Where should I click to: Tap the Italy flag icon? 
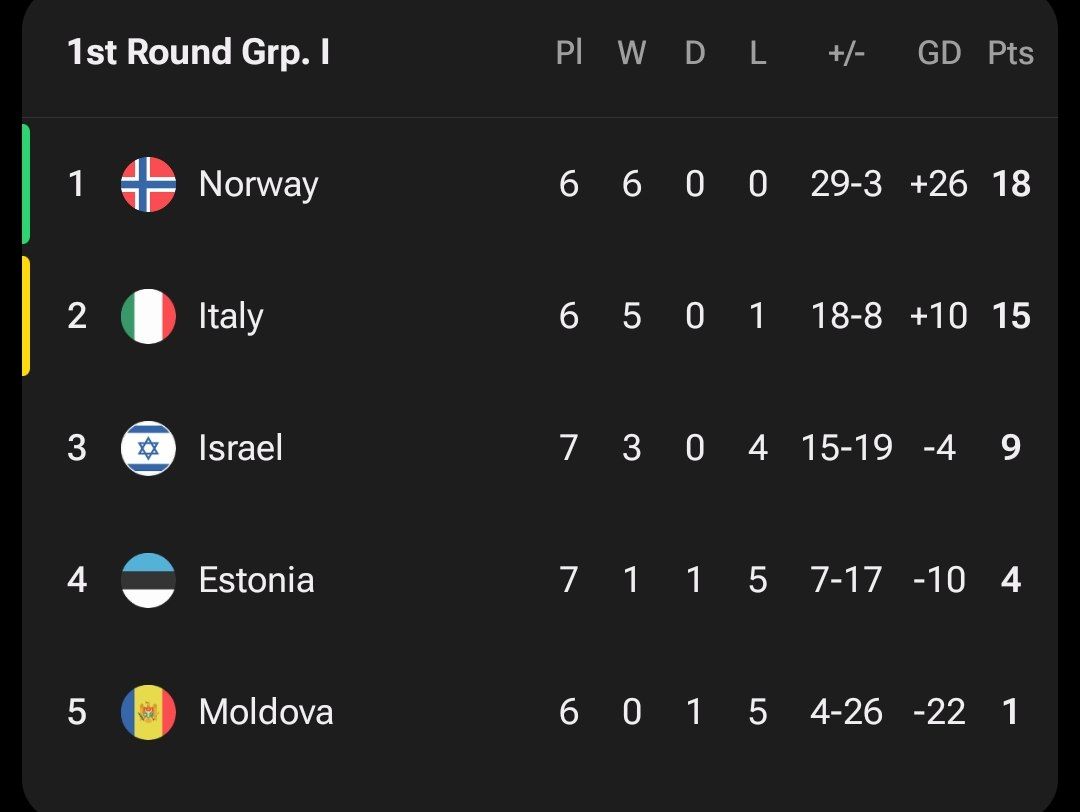(148, 316)
